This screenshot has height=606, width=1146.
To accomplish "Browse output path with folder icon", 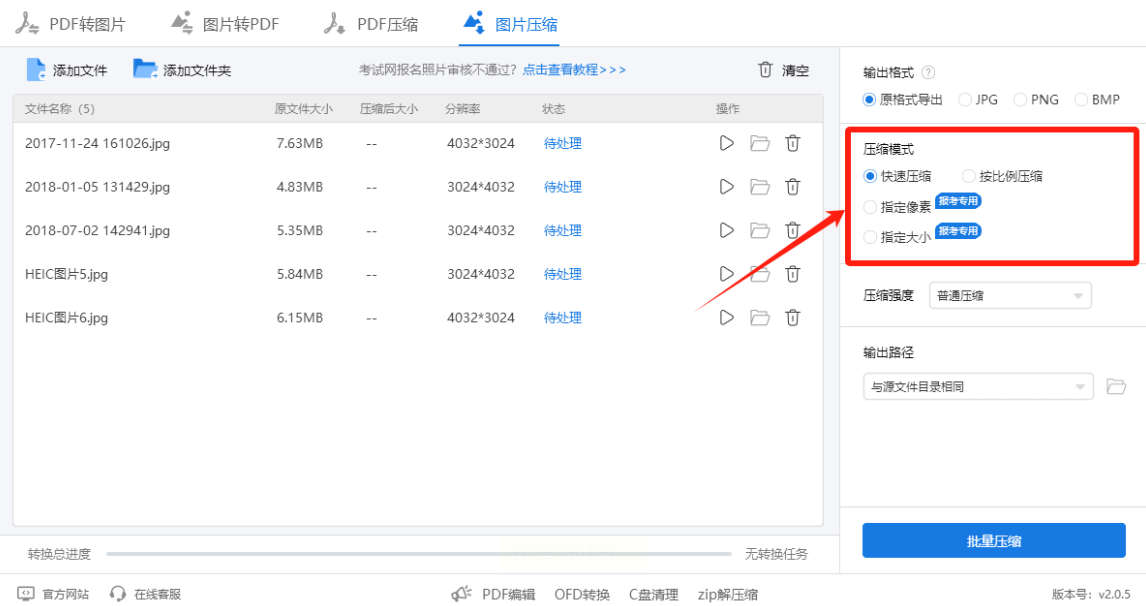I will (x=1116, y=386).
